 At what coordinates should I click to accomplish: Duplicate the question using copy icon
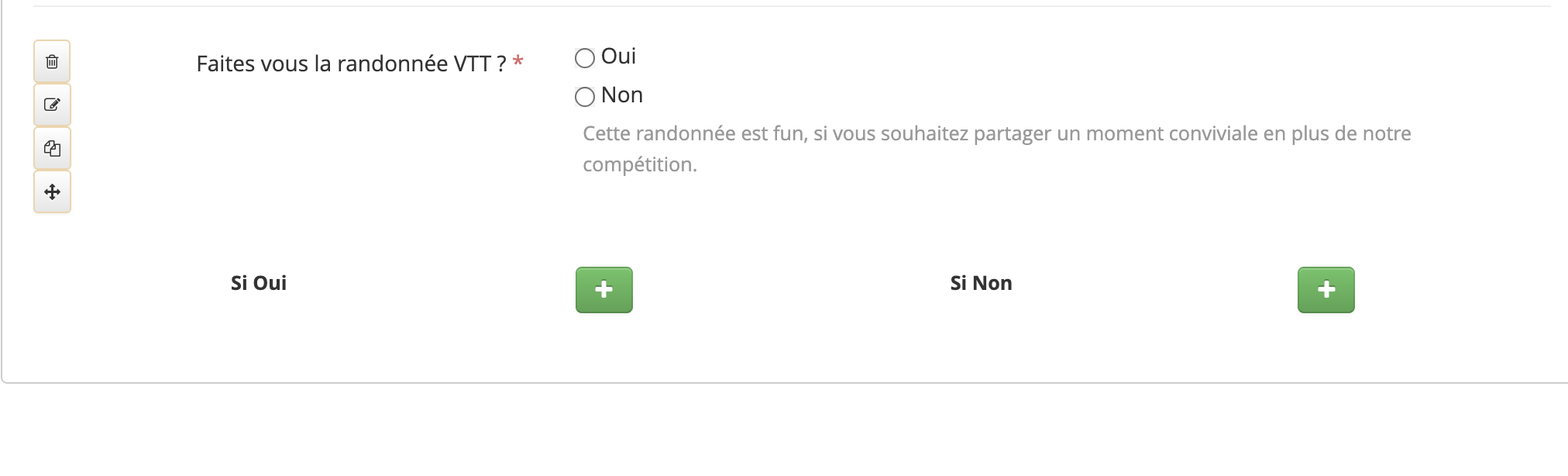(x=52, y=148)
